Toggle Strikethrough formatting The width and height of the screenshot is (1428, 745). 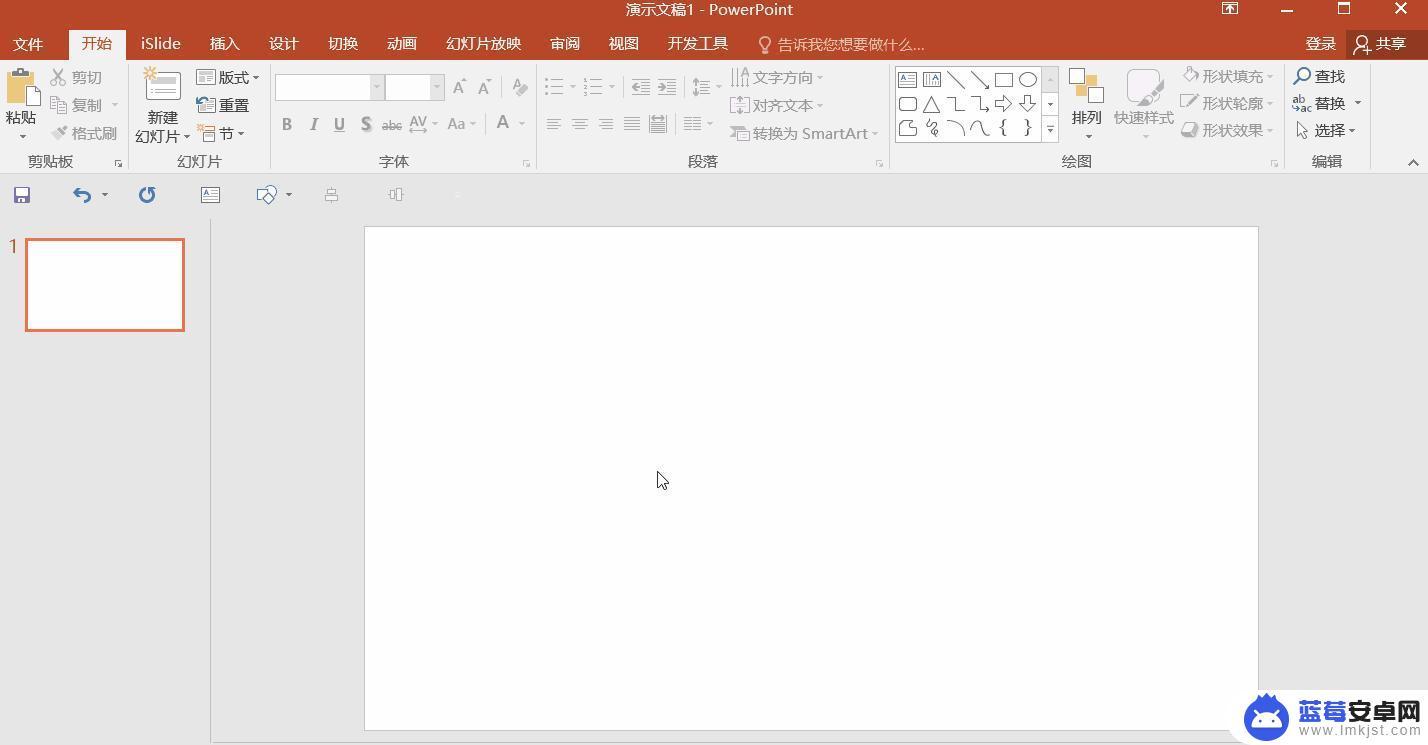pos(392,124)
